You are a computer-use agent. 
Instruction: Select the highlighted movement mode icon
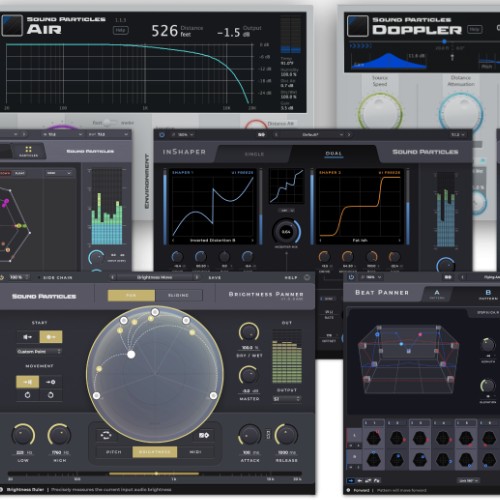point(27,382)
